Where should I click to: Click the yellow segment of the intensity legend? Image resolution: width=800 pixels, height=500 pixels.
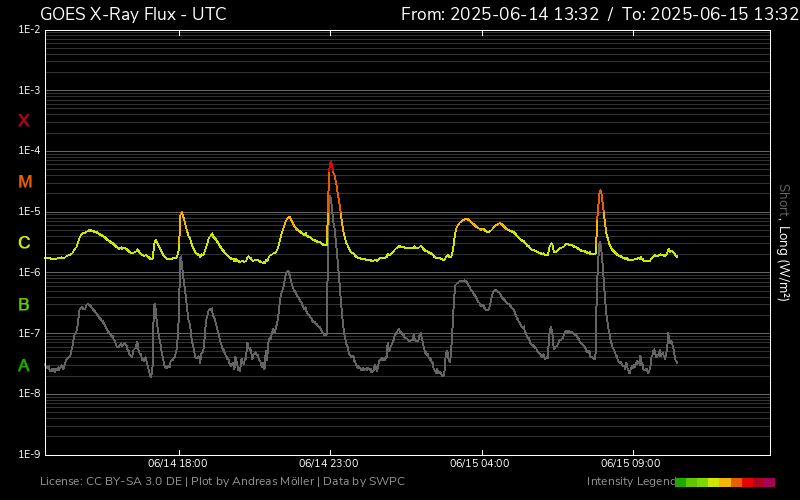click(714, 482)
